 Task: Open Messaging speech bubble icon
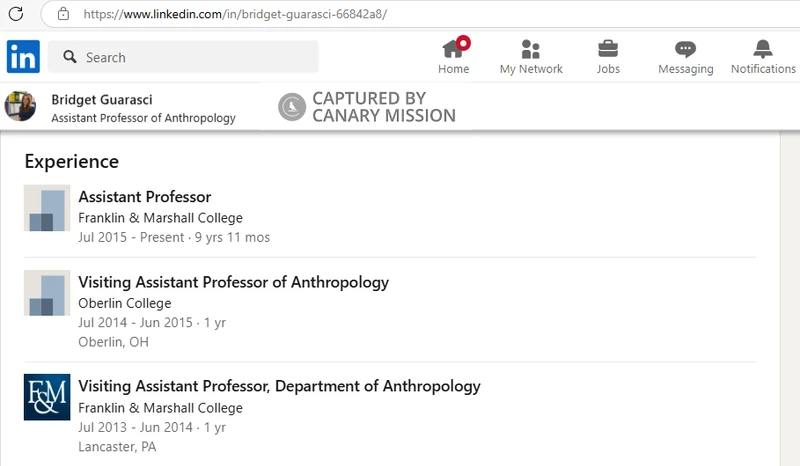(x=685, y=49)
